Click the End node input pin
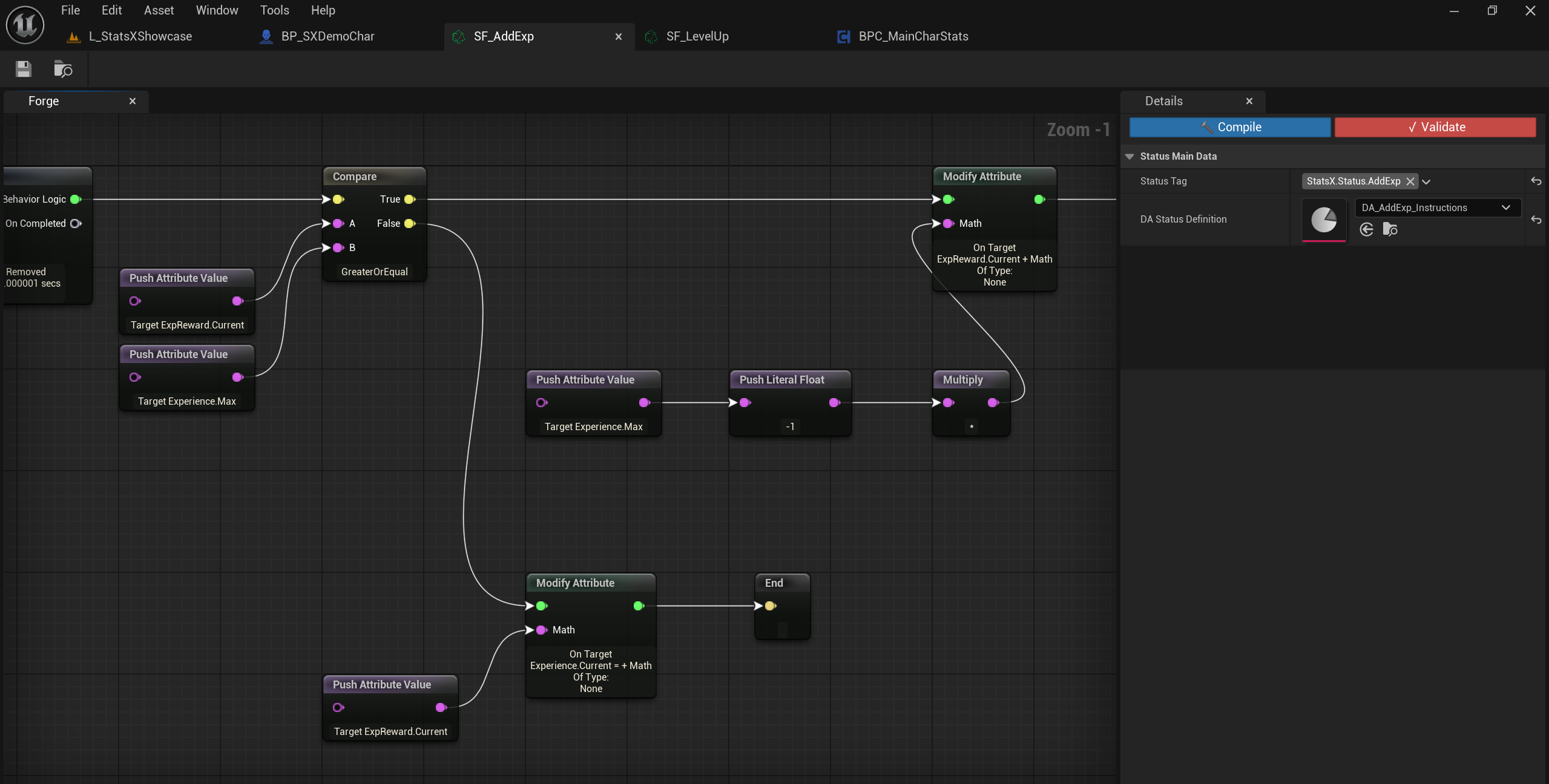Image resolution: width=1549 pixels, height=784 pixels. click(x=770, y=606)
